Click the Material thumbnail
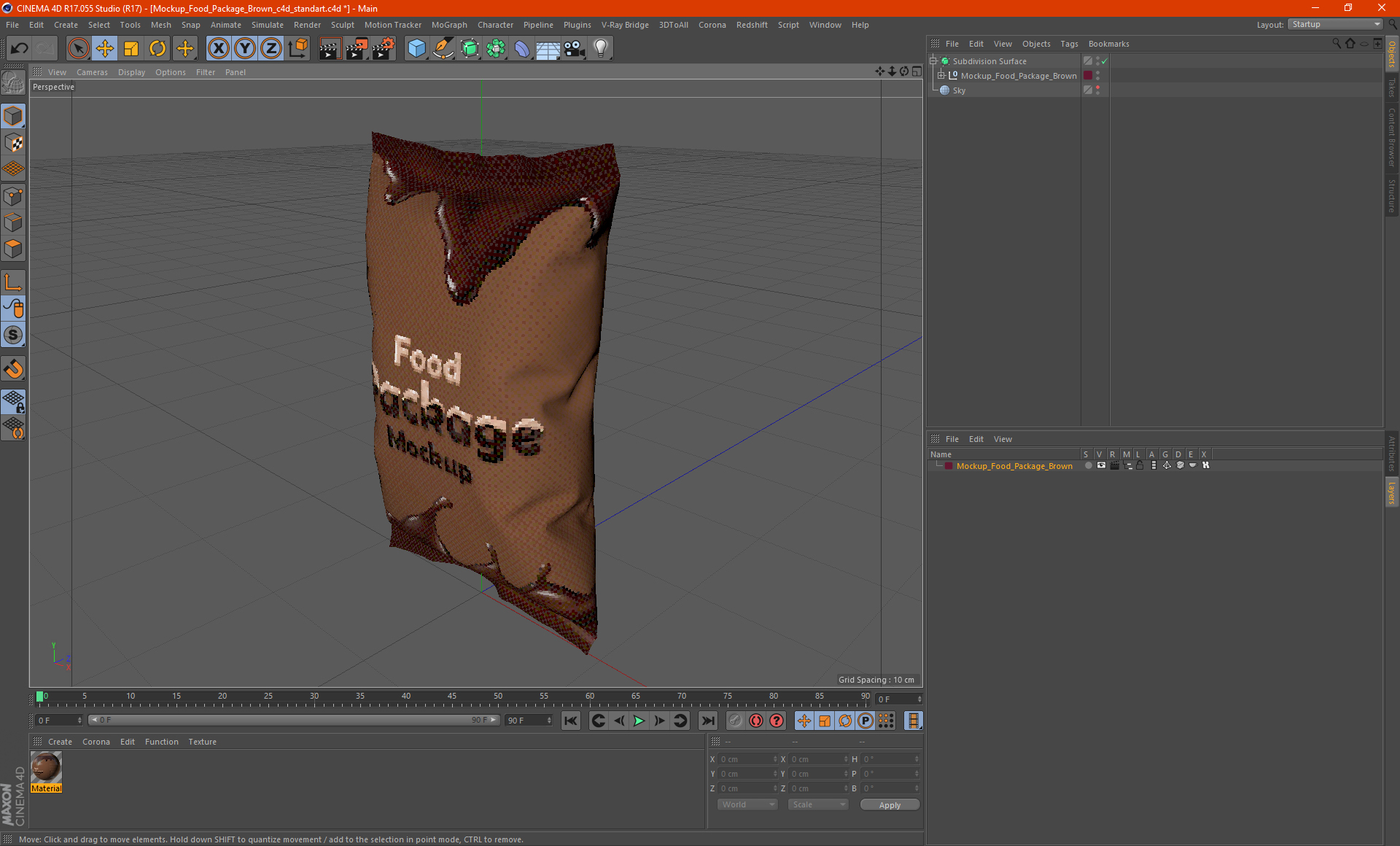 point(46,767)
